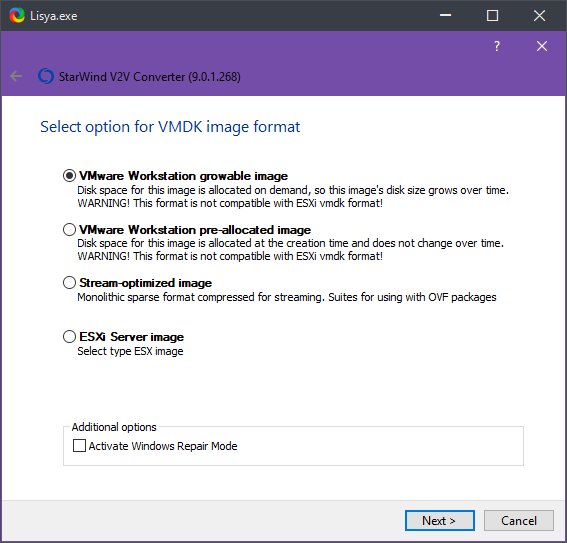Click the StarWind V2V Converter logo icon

(46, 76)
